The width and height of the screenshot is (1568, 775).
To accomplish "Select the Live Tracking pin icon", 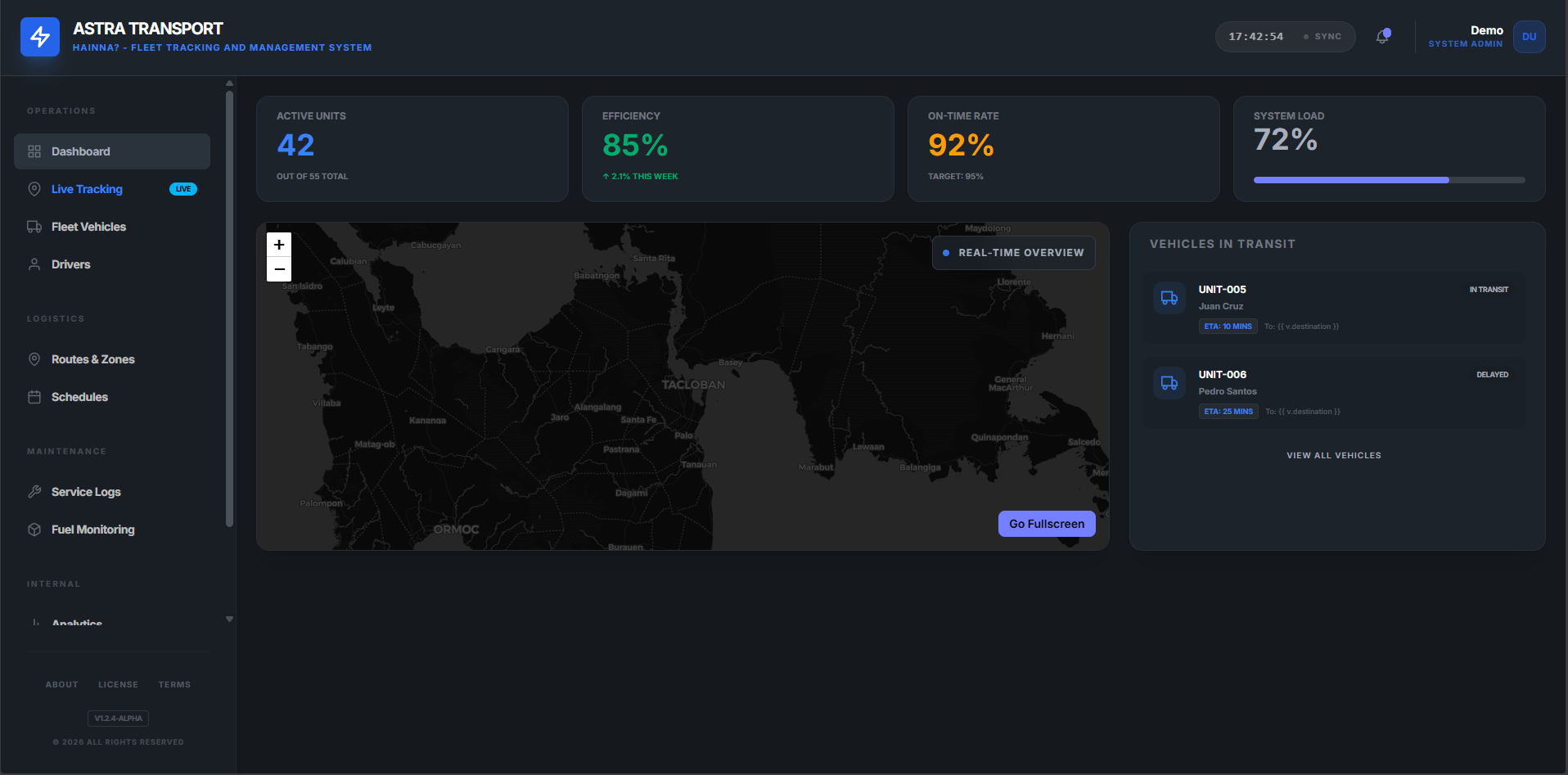I will coord(34,189).
